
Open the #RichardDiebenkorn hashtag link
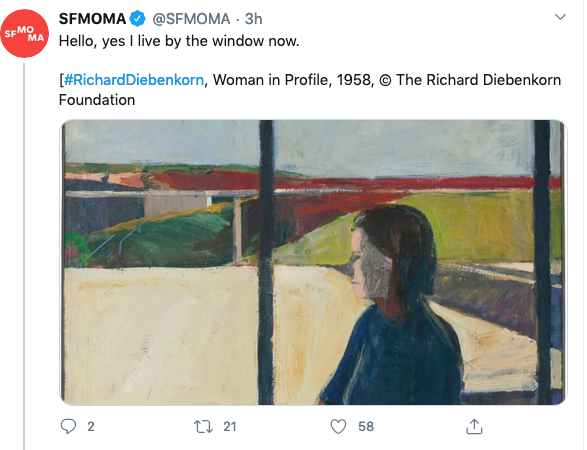click(x=134, y=80)
